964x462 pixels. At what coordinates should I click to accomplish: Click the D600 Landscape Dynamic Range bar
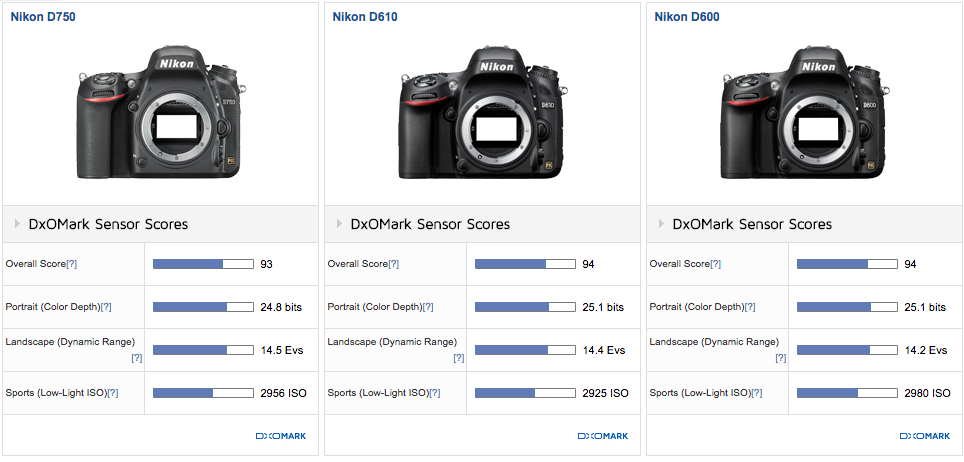click(847, 350)
